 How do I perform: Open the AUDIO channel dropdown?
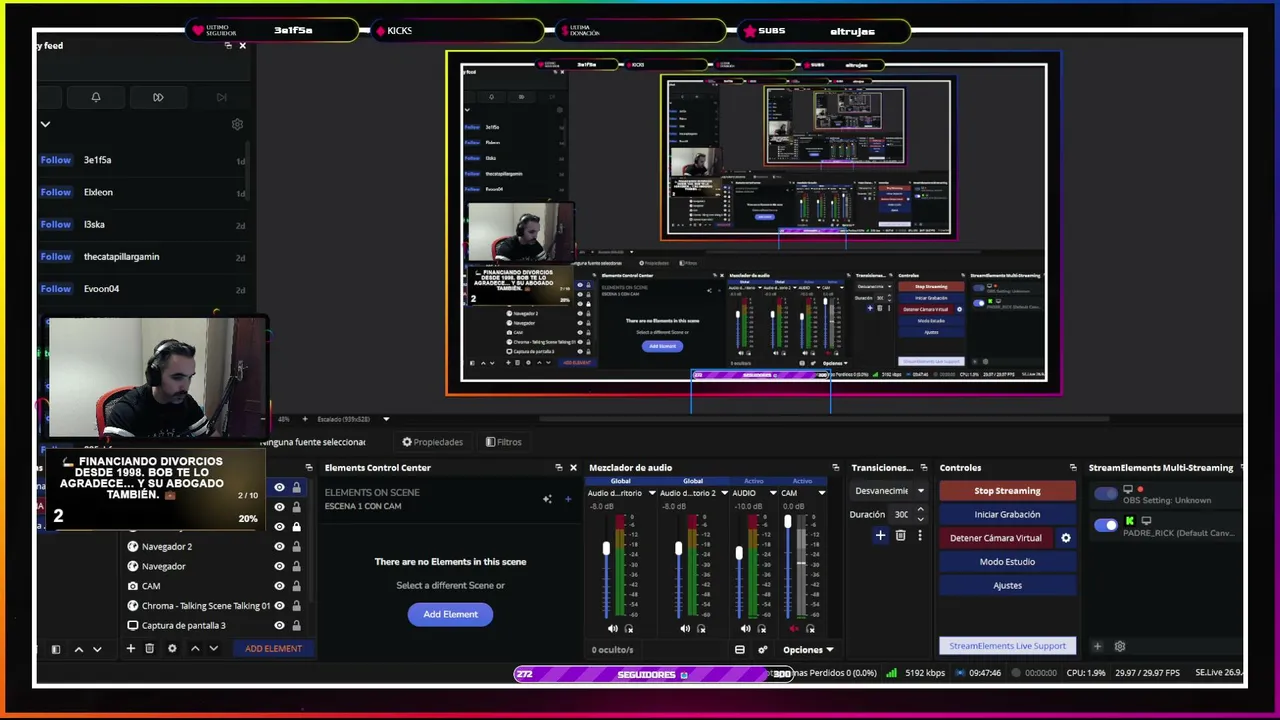point(773,493)
